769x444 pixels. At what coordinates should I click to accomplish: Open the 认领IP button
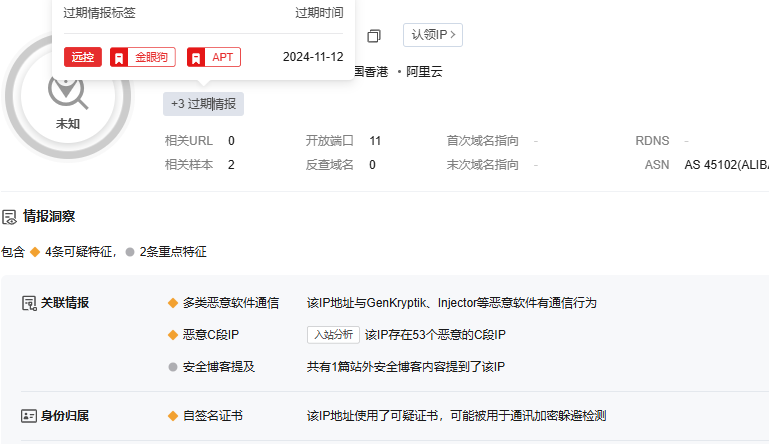[x=432, y=35]
